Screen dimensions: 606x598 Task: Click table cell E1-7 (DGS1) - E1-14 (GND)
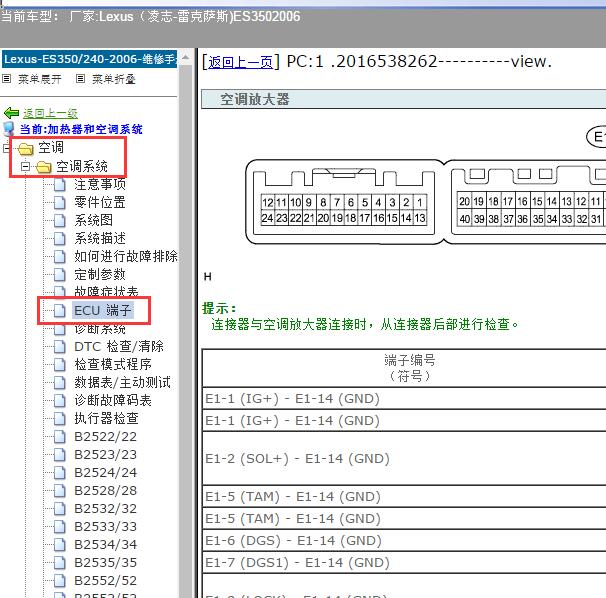(404, 563)
